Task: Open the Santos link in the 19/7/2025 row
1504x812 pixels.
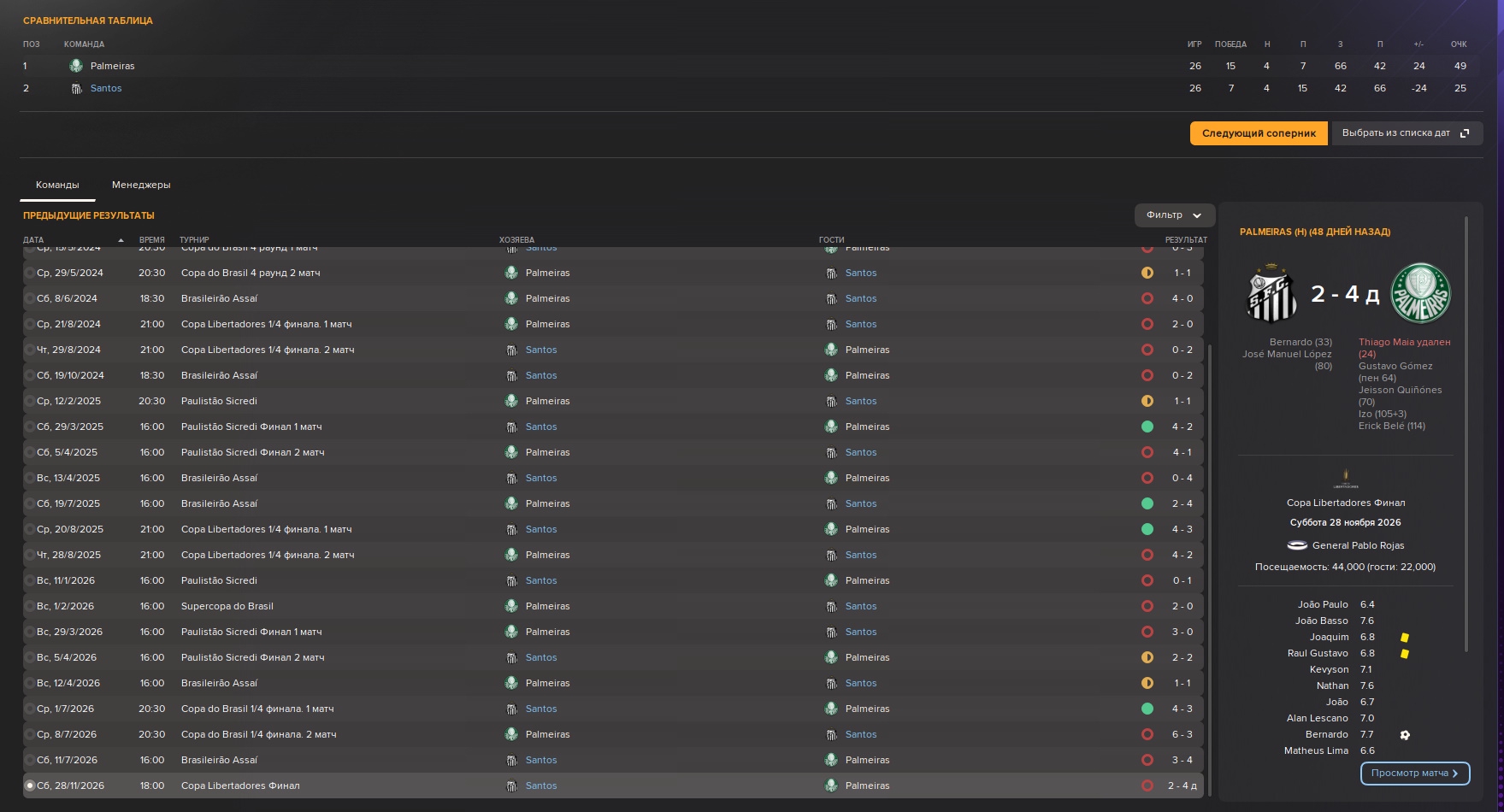Action: 861,503
